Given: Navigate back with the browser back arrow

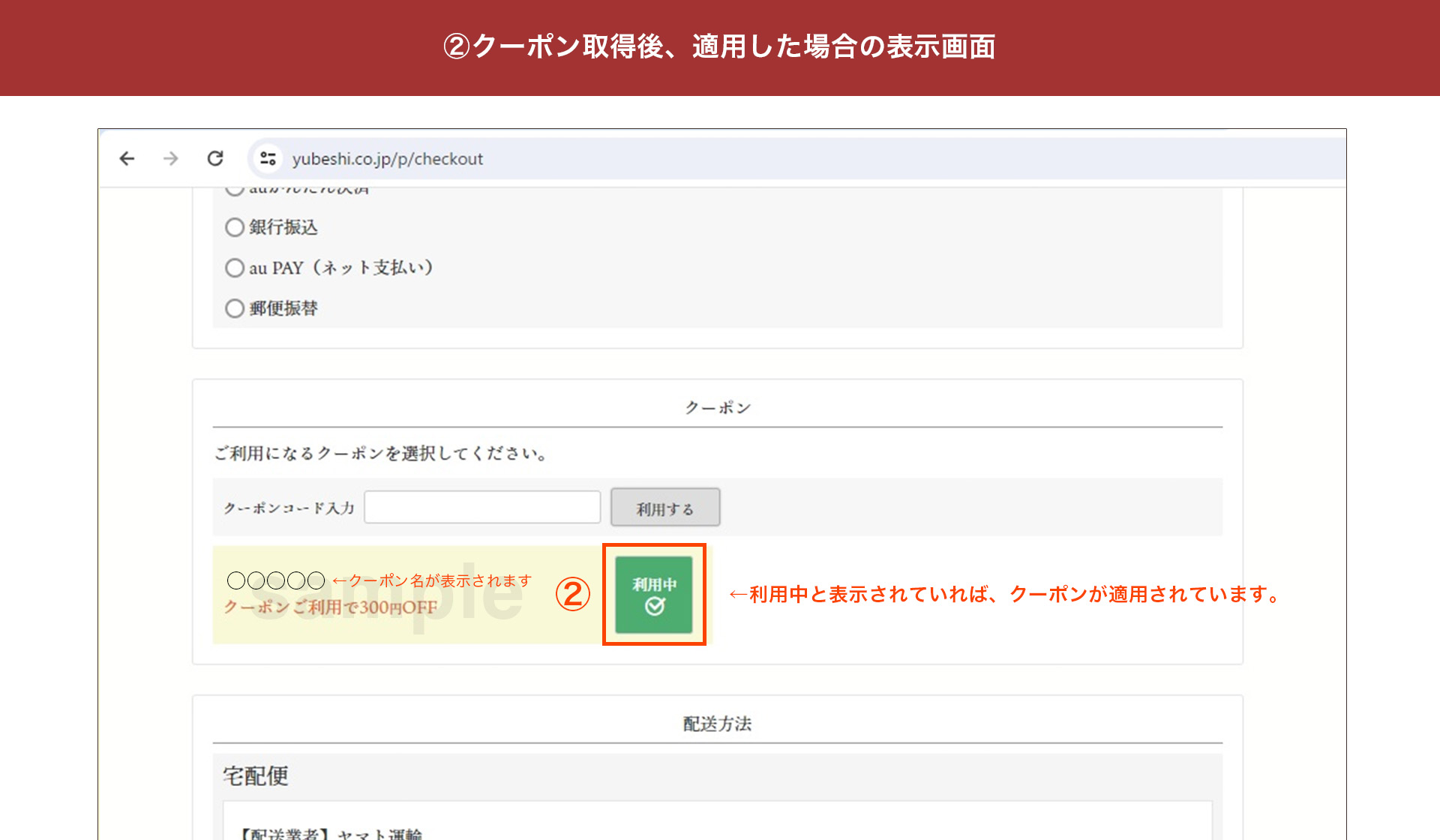Looking at the screenshot, I should point(127,158).
